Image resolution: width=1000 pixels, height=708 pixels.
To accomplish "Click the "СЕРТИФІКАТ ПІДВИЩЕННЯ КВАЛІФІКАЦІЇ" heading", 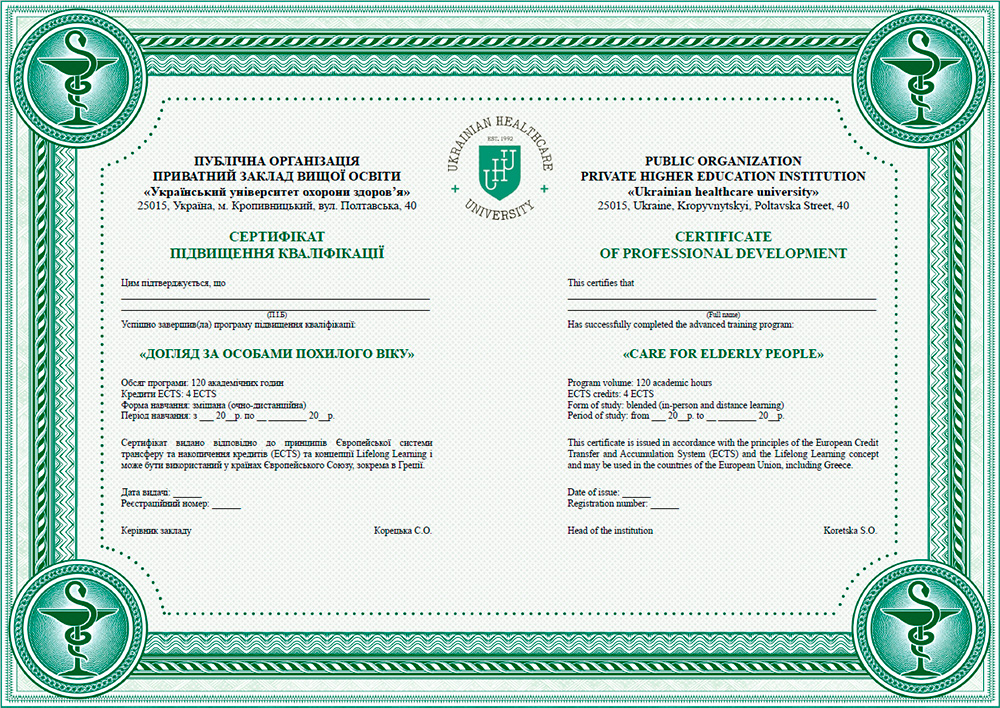I will click(x=277, y=245).
